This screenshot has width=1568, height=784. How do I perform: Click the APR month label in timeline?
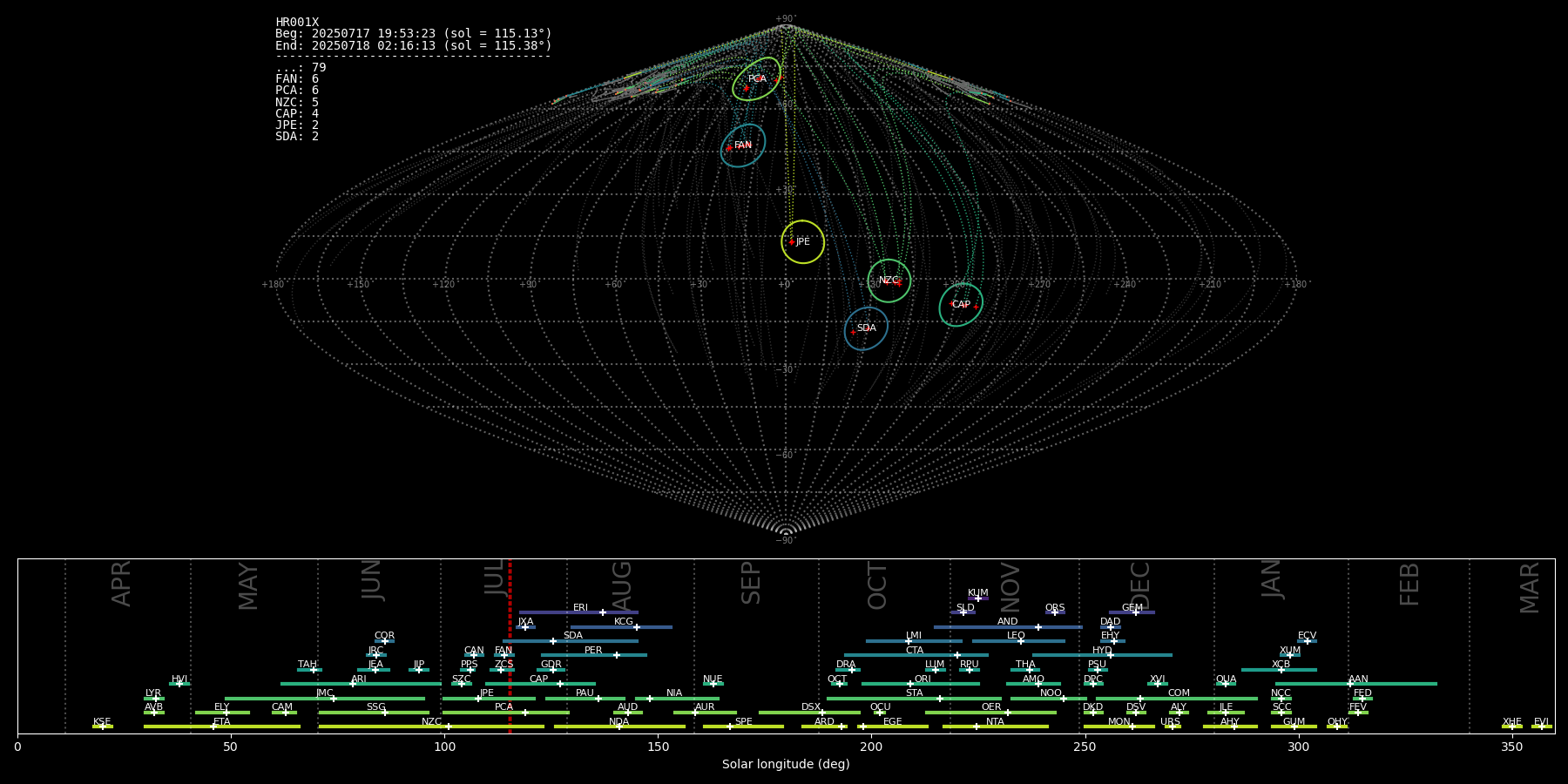121,584
